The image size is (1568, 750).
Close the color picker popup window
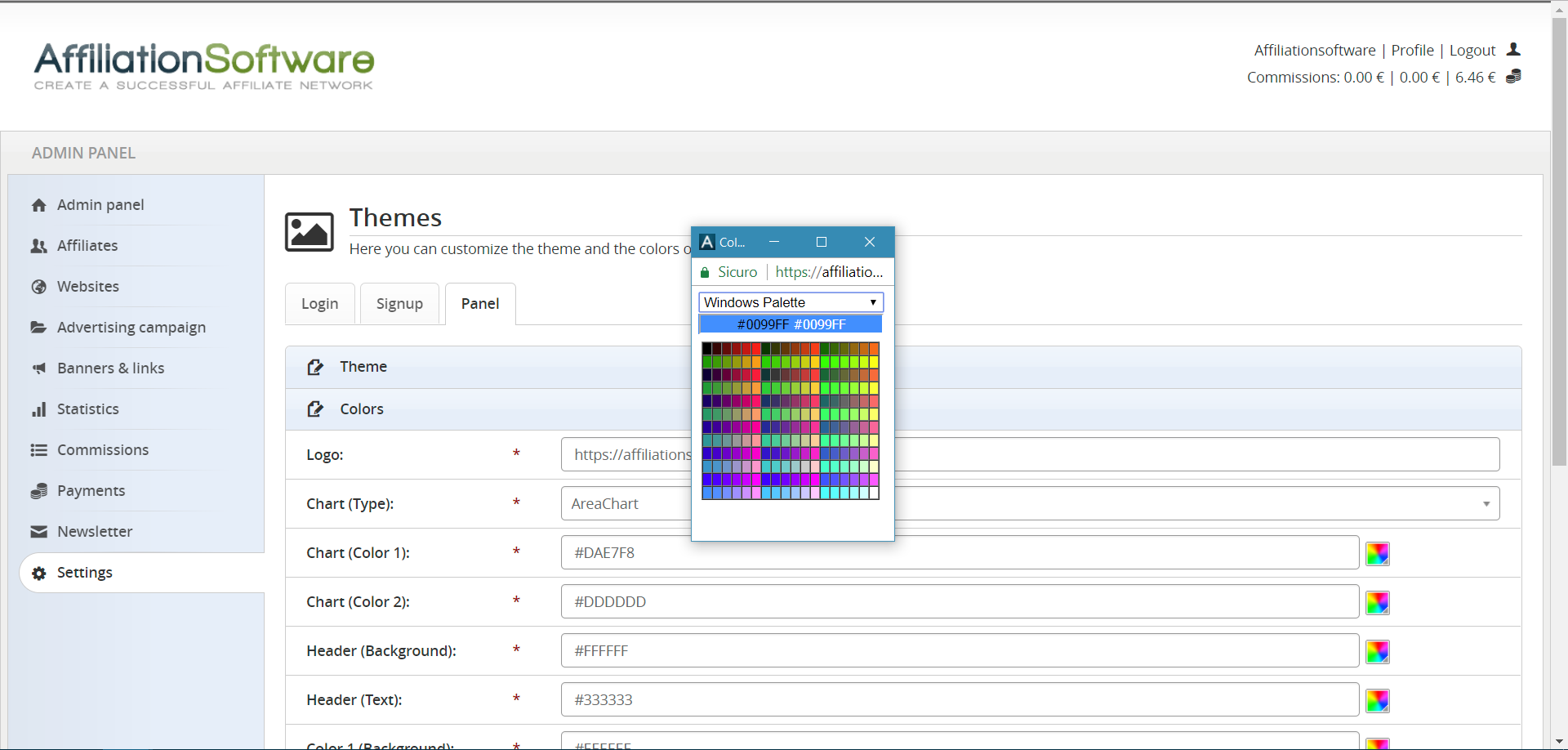(x=870, y=242)
